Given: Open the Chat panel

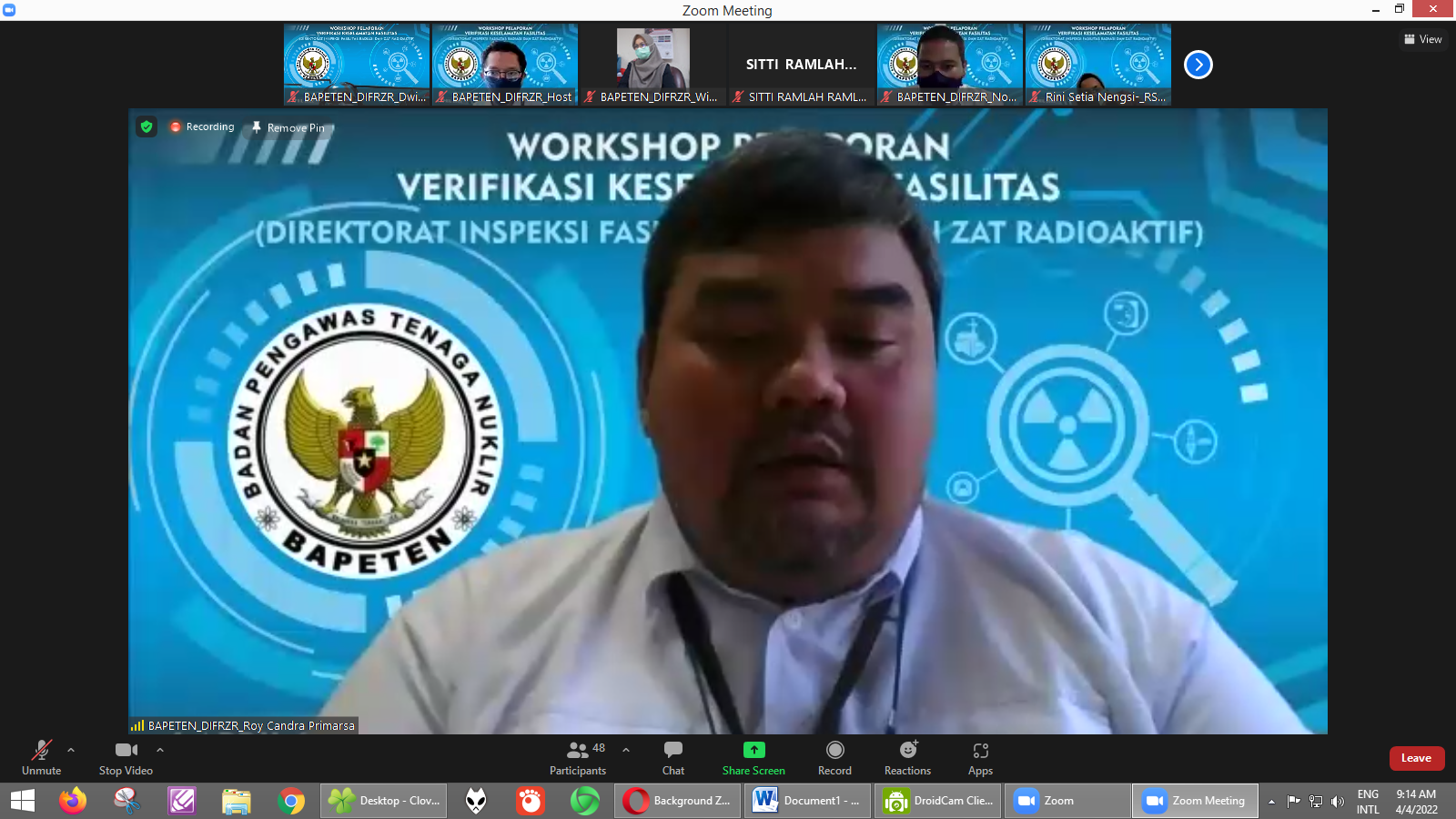Looking at the screenshot, I should click(x=673, y=758).
